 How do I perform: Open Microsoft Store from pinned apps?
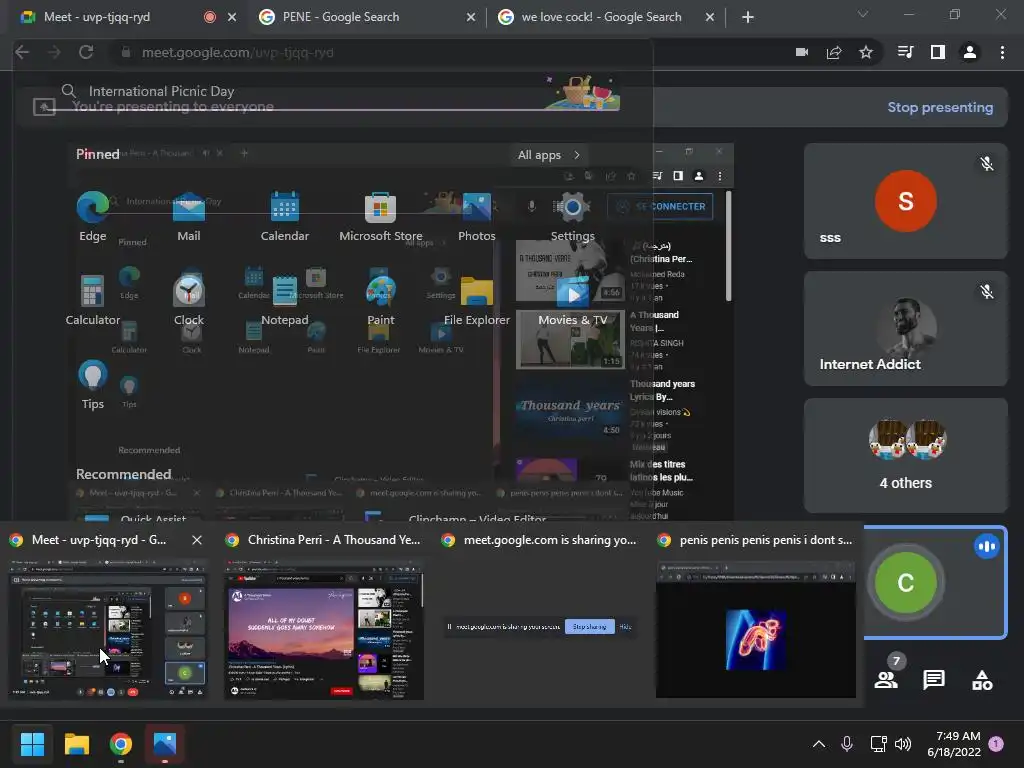click(x=381, y=216)
